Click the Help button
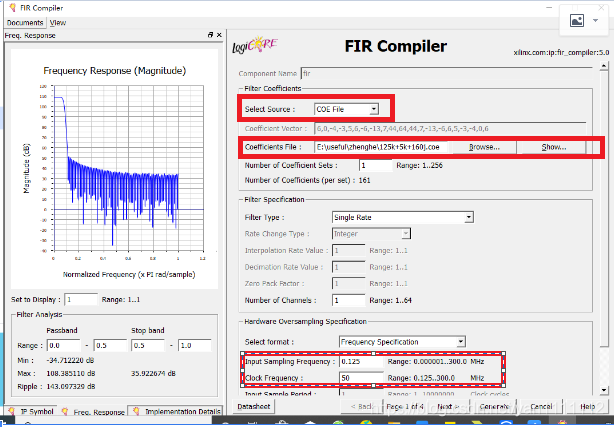The width and height of the screenshot is (614, 427). (x=587, y=407)
